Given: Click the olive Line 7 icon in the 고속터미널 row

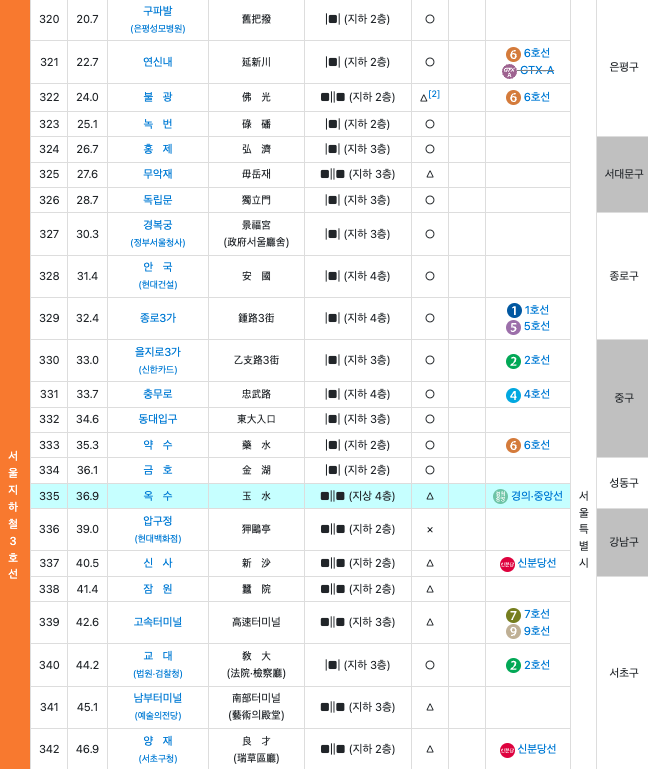Looking at the screenshot, I should point(513,615).
